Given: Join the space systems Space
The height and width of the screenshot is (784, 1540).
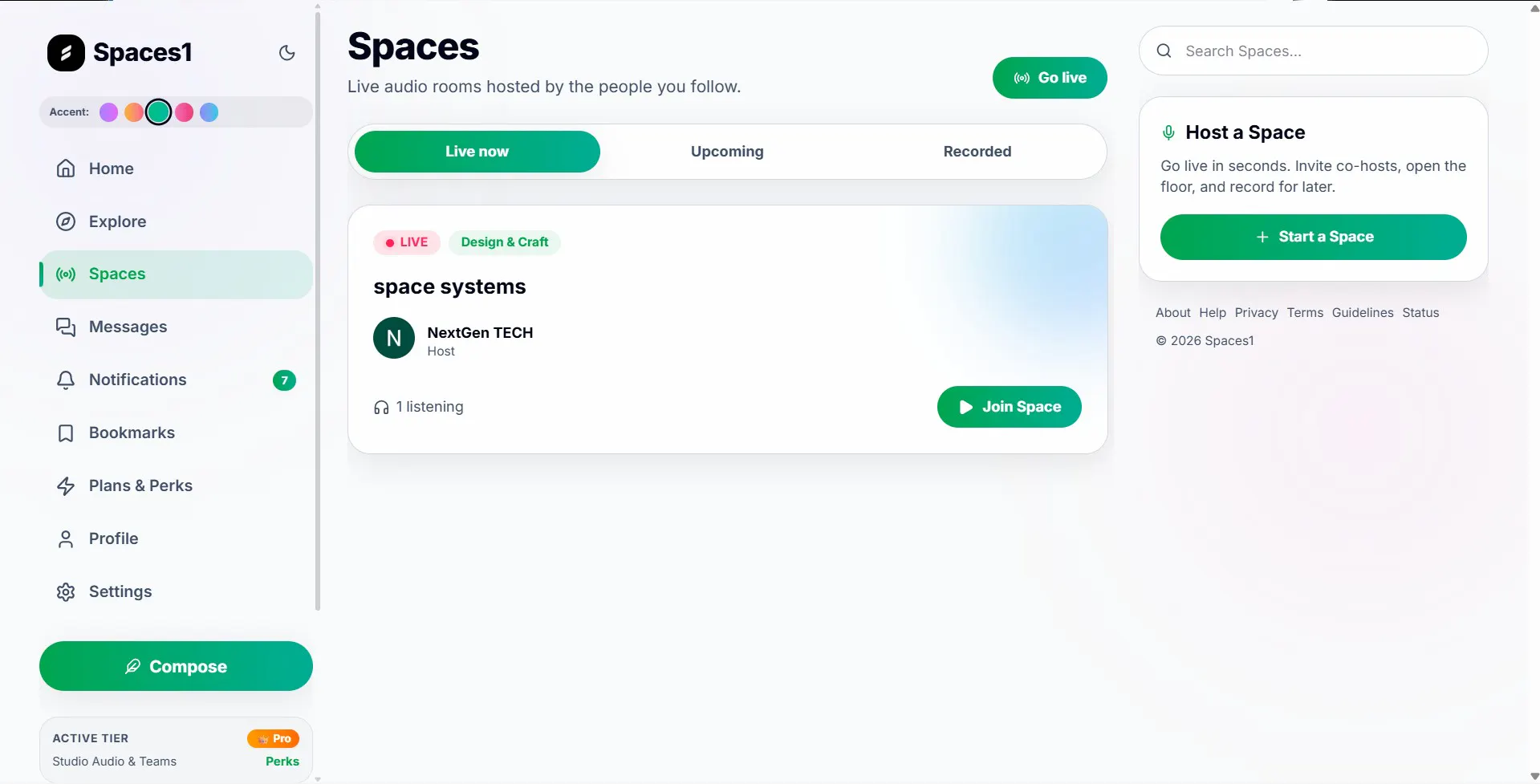Looking at the screenshot, I should point(1010,407).
